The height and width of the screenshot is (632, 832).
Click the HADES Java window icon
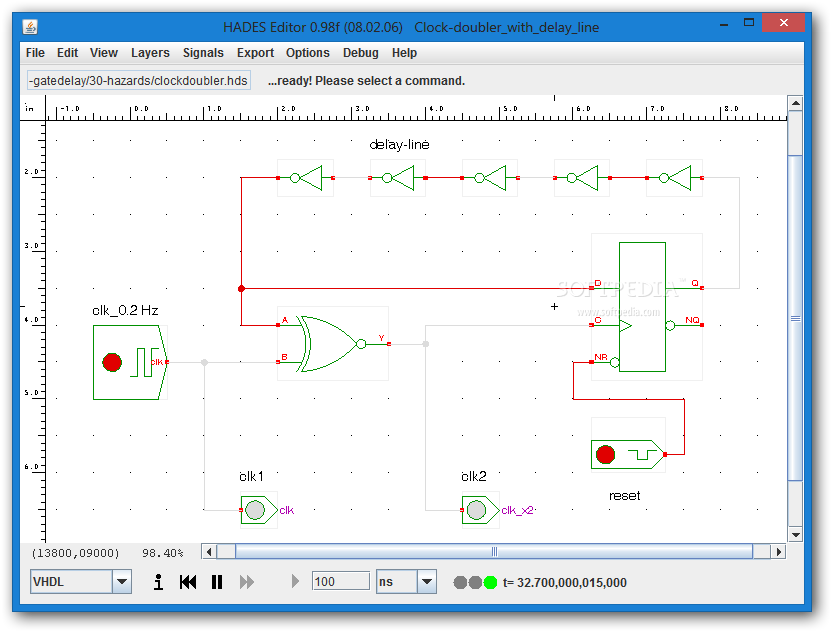[x=30, y=27]
